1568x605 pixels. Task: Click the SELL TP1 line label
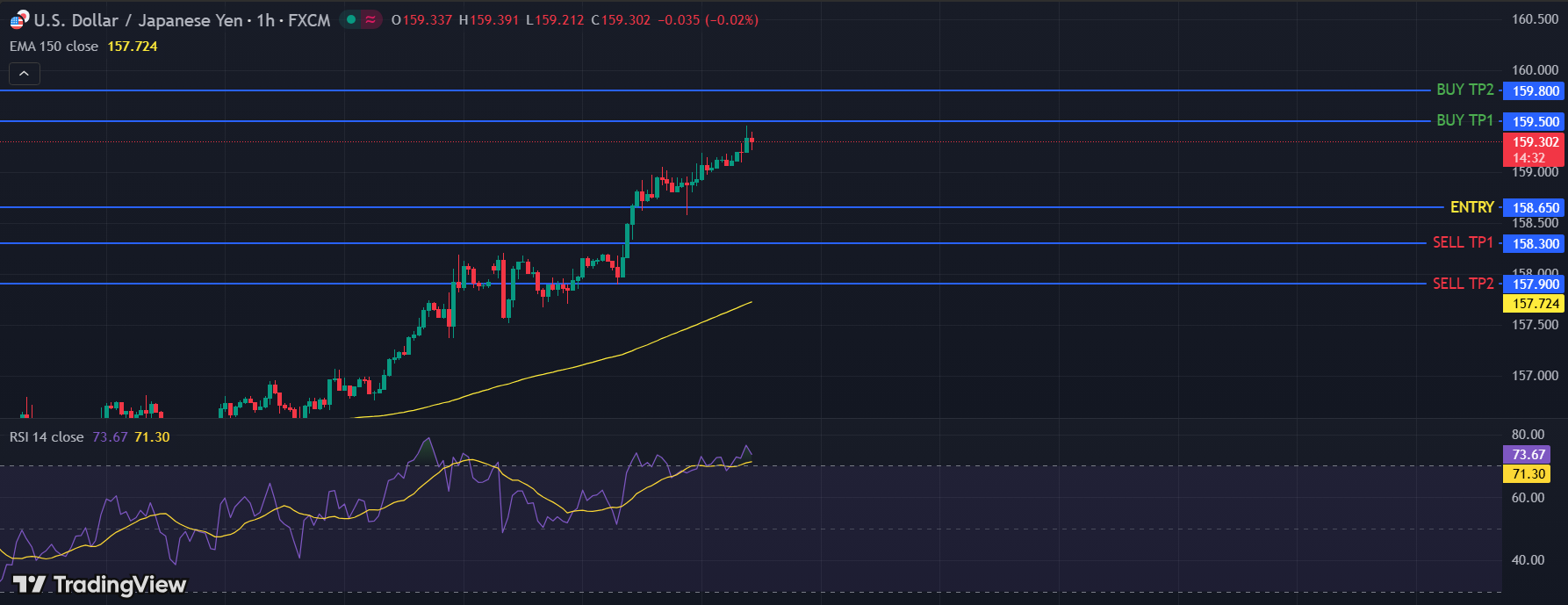(1463, 242)
